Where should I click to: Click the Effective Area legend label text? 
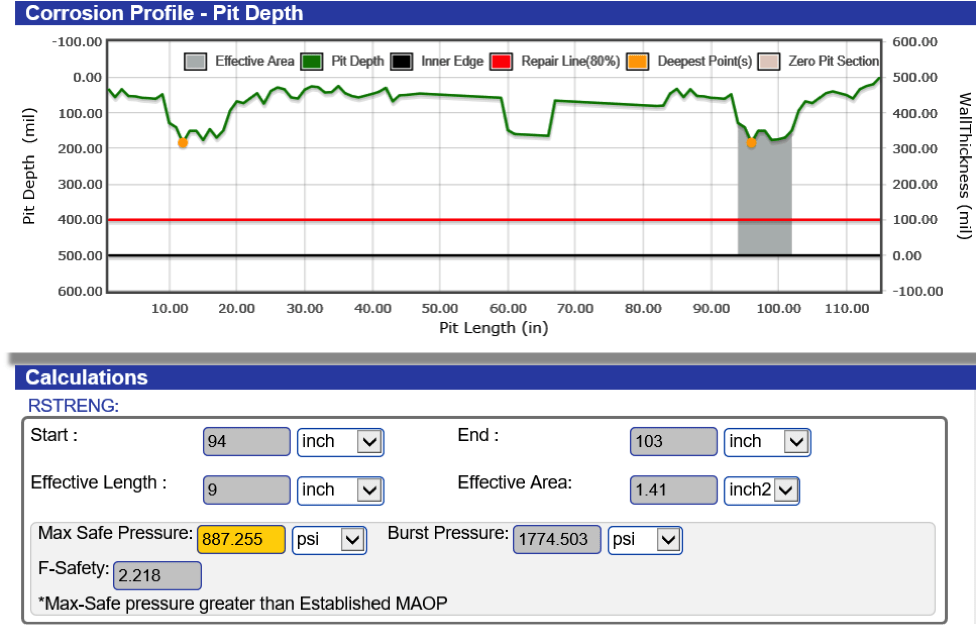pyautogui.click(x=255, y=62)
